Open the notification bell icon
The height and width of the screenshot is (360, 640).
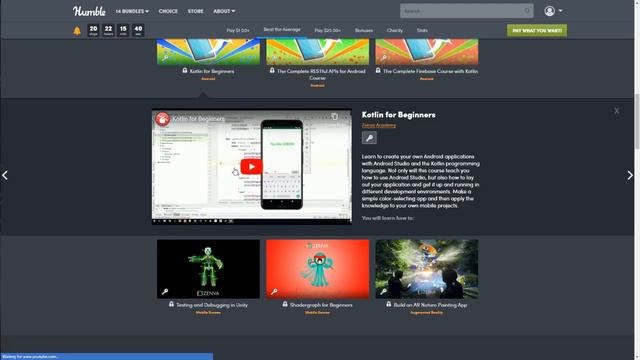tap(77, 31)
